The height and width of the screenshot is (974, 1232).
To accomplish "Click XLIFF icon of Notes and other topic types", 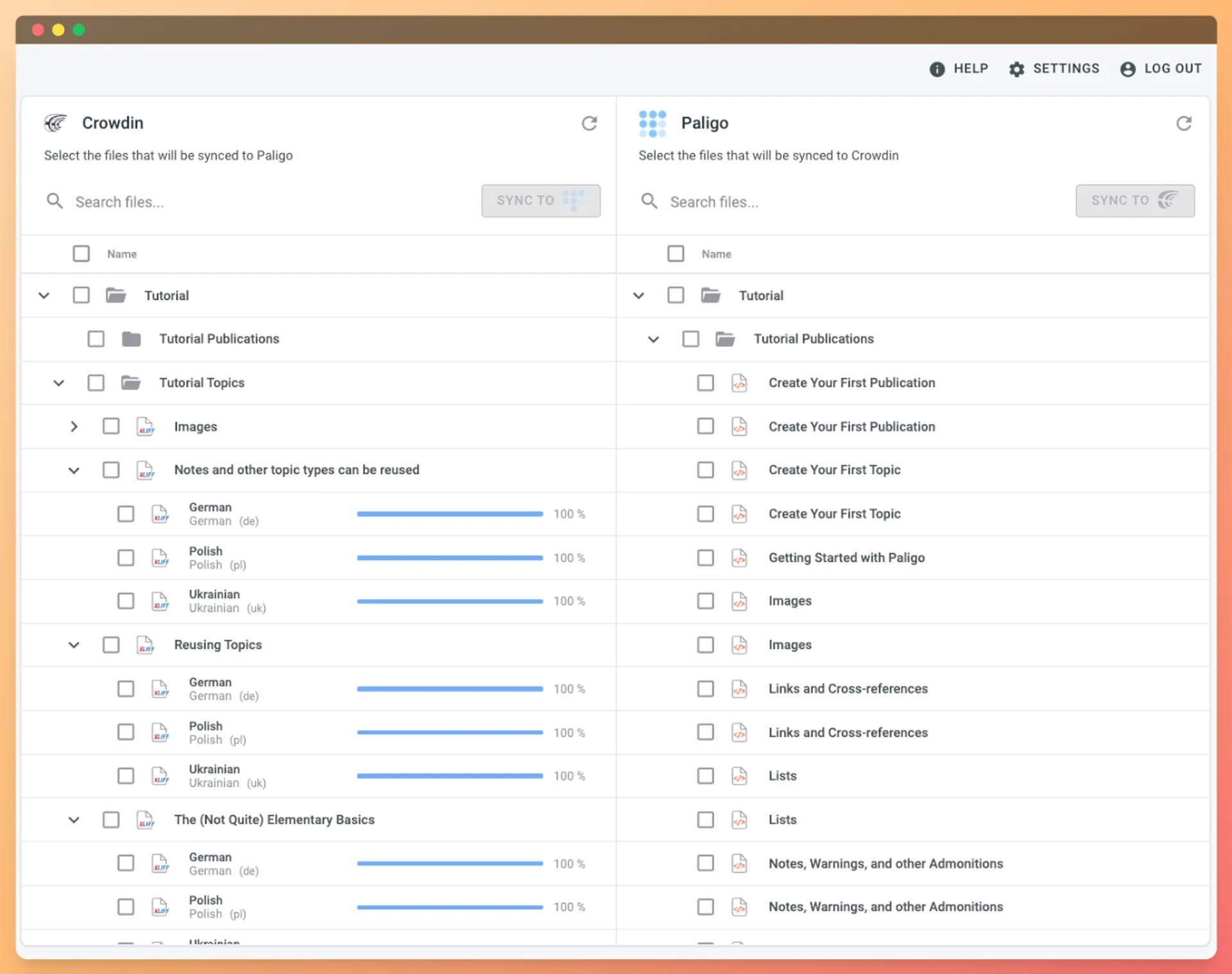I will point(146,470).
